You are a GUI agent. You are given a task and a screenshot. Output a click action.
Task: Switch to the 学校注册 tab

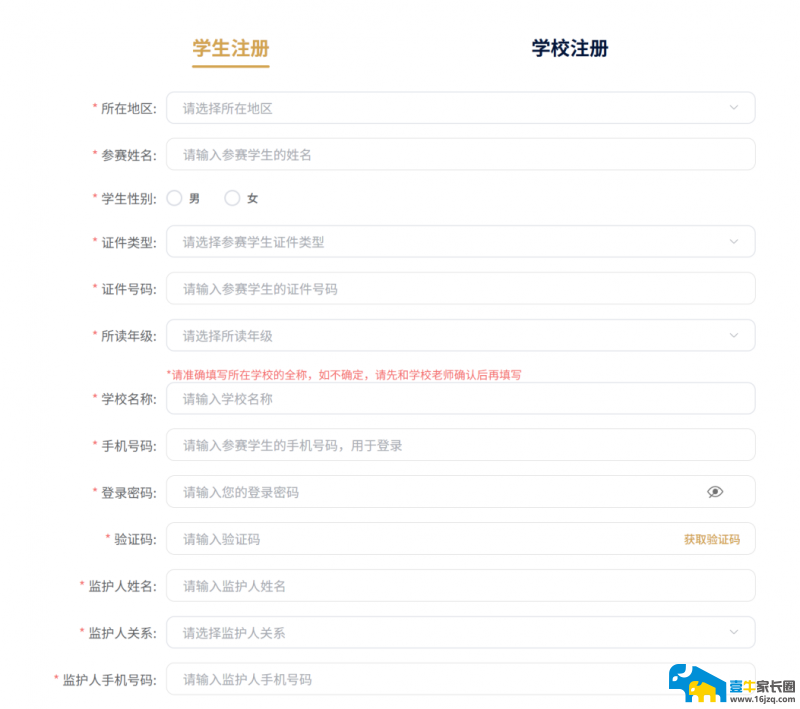[x=570, y=48]
